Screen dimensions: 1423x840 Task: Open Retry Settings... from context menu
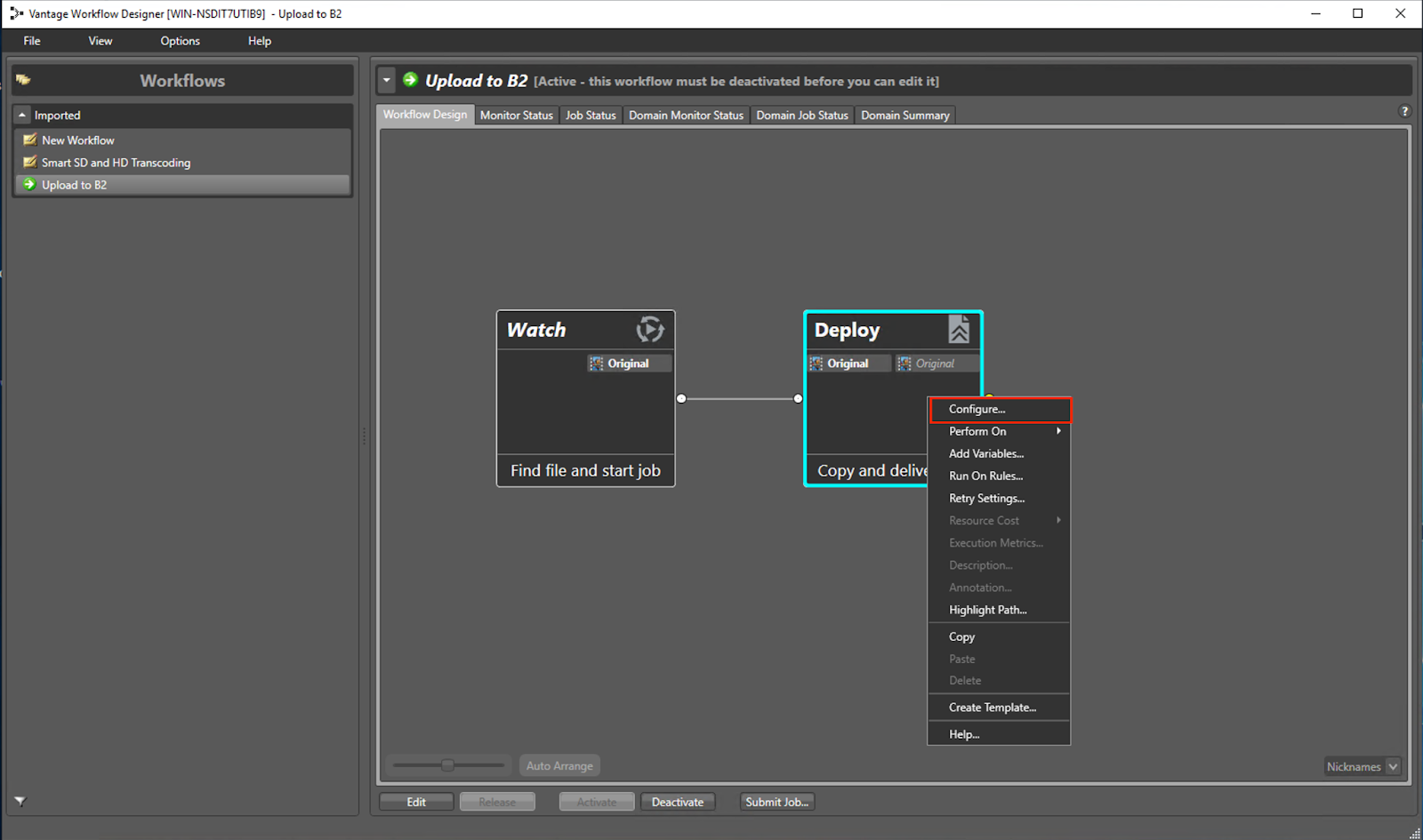coord(999,498)
